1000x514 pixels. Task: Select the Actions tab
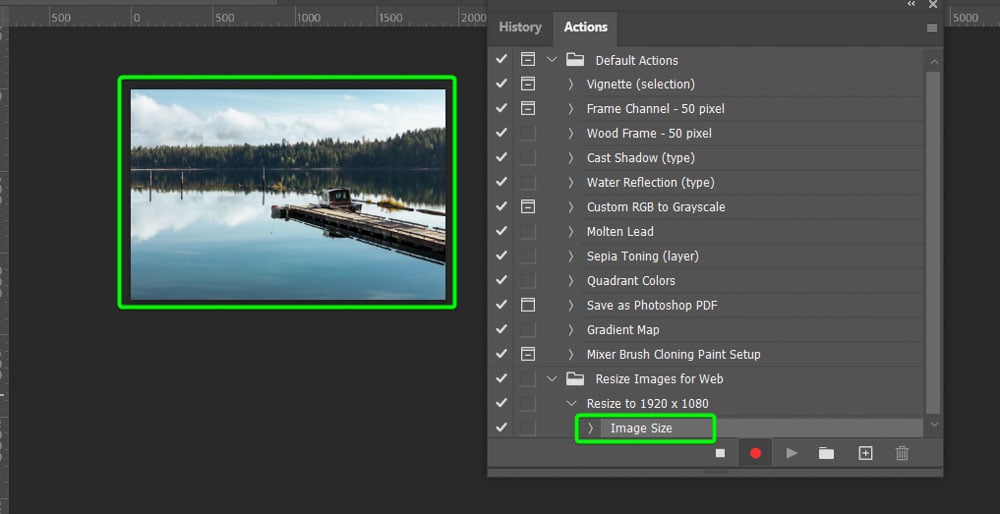(585, 27)
